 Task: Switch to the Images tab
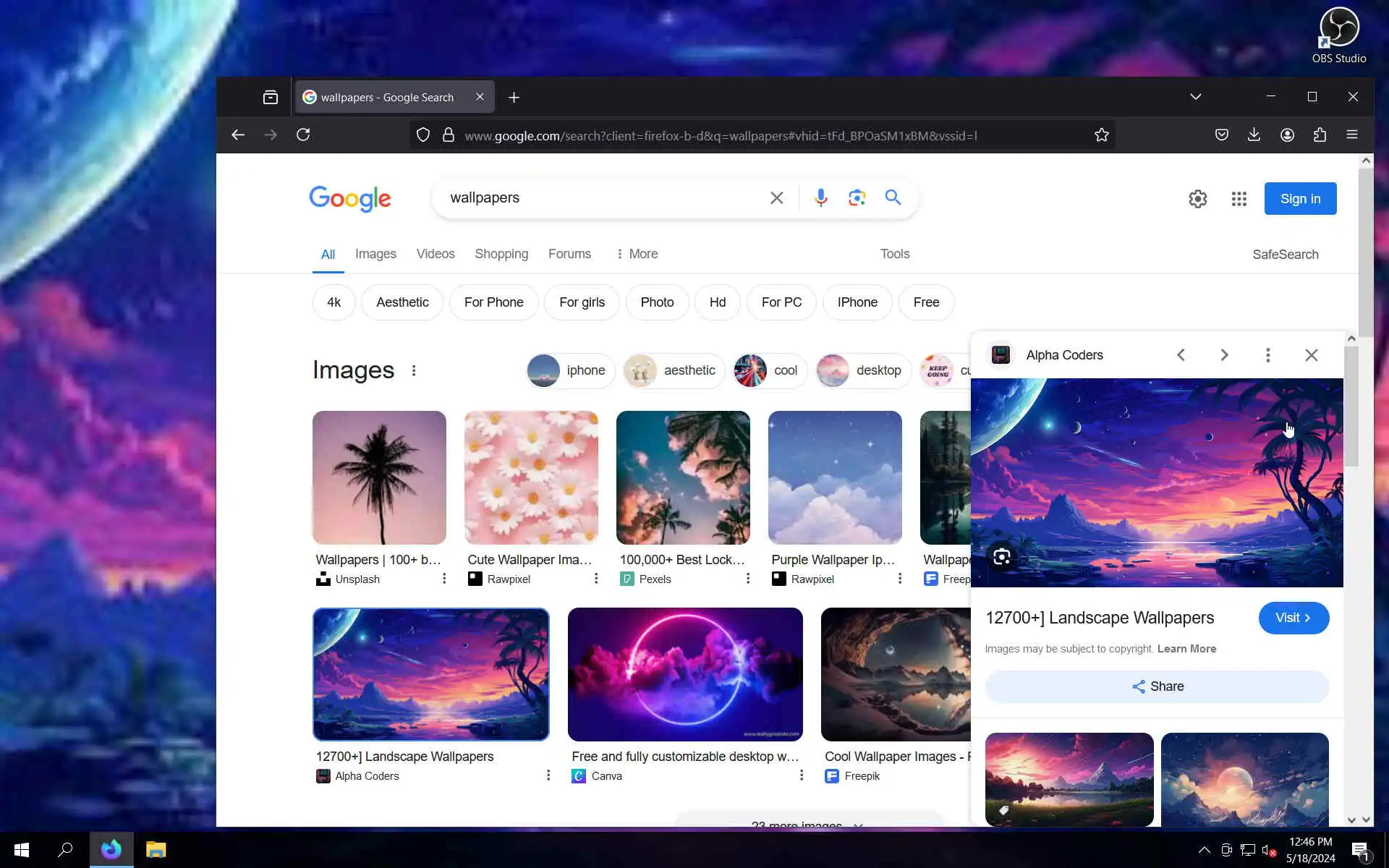[375, 254]
